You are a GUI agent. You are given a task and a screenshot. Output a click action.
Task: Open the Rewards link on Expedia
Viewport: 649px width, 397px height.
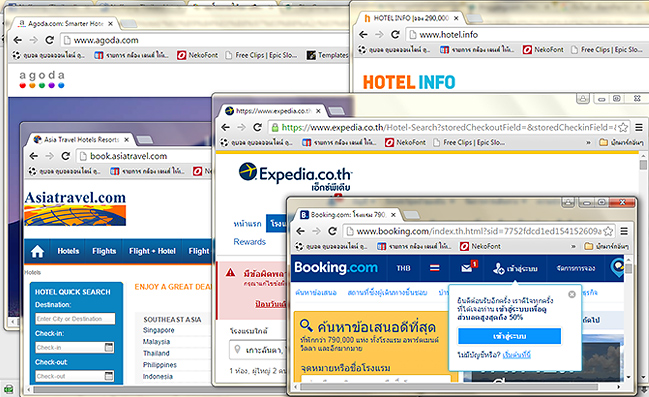point(250,242)
